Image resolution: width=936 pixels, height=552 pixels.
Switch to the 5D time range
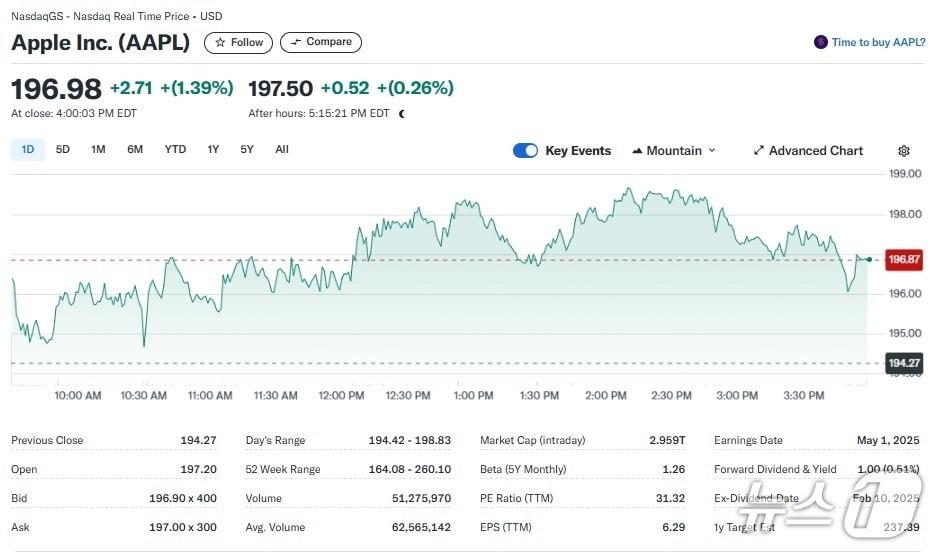[x=63, y=150]
